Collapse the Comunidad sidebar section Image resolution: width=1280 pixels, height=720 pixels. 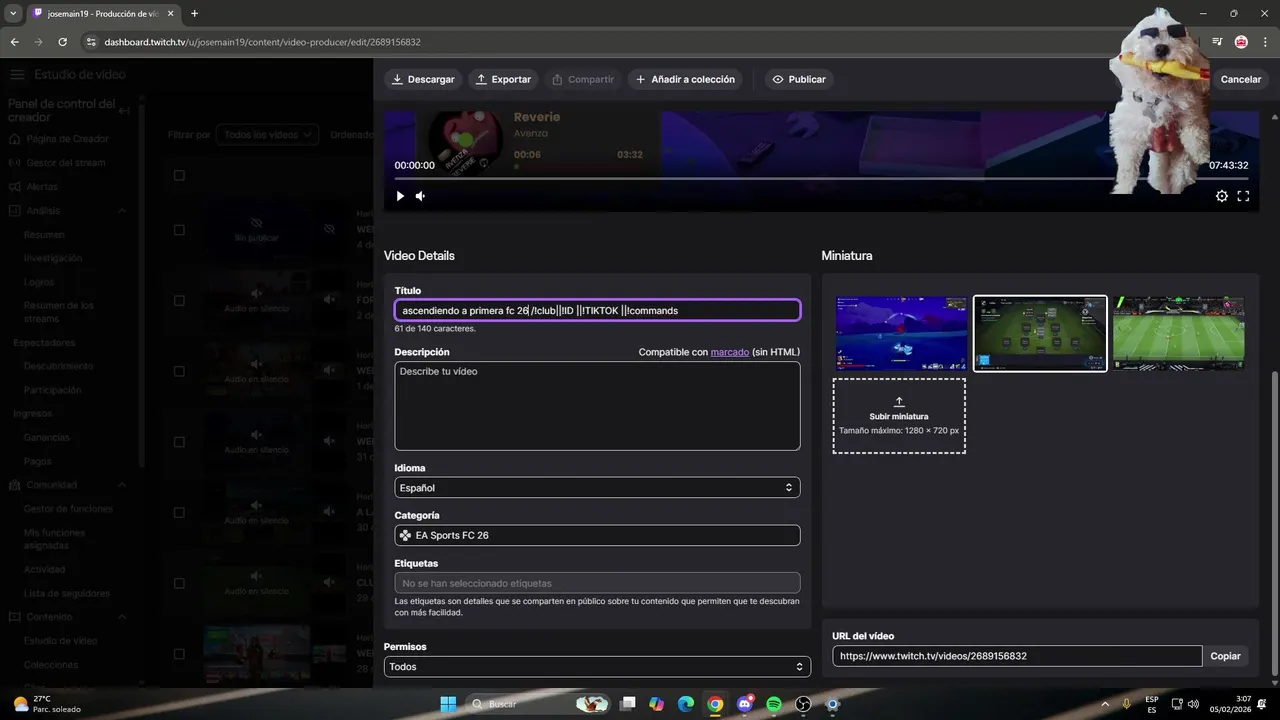point(122,485)
